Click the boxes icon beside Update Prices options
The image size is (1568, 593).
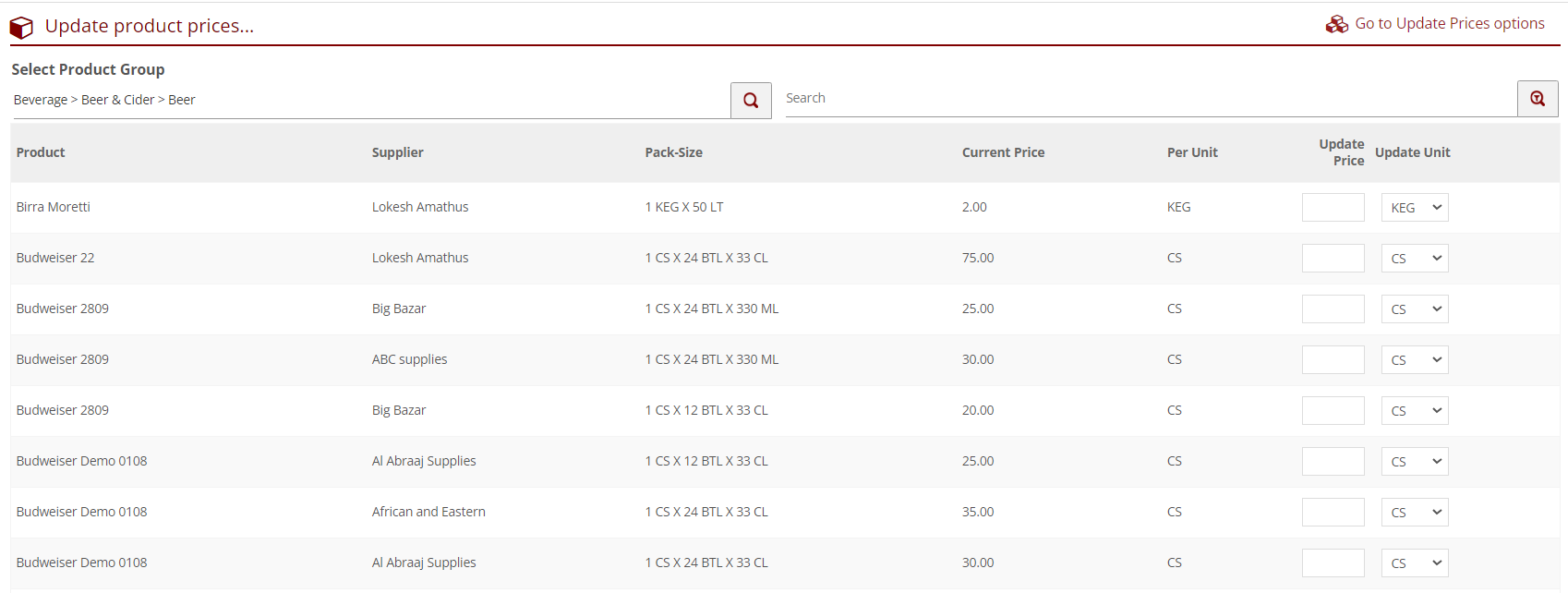pos(1336,25)
